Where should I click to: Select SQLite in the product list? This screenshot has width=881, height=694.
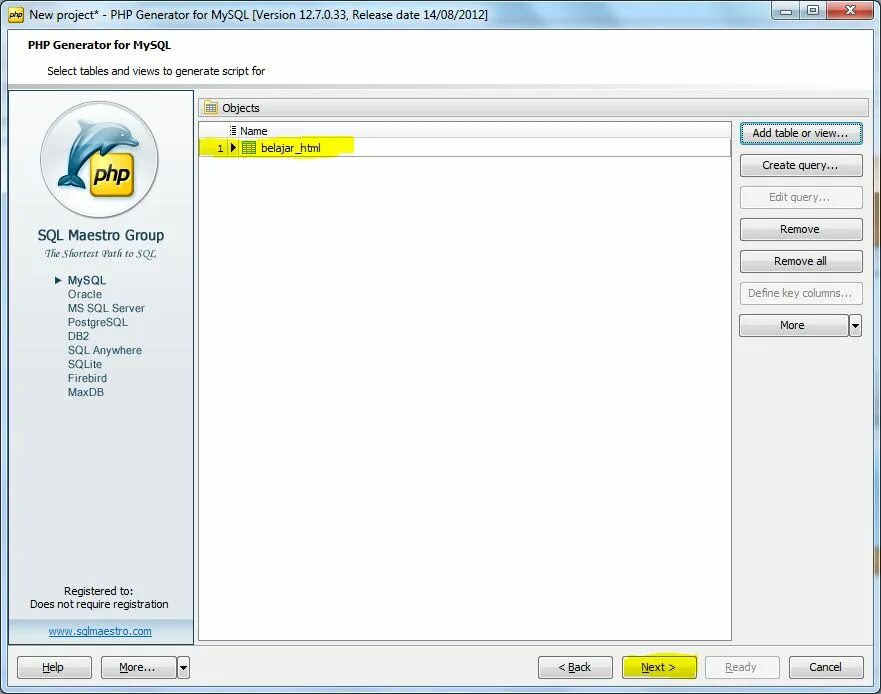(x=85, y=365)
